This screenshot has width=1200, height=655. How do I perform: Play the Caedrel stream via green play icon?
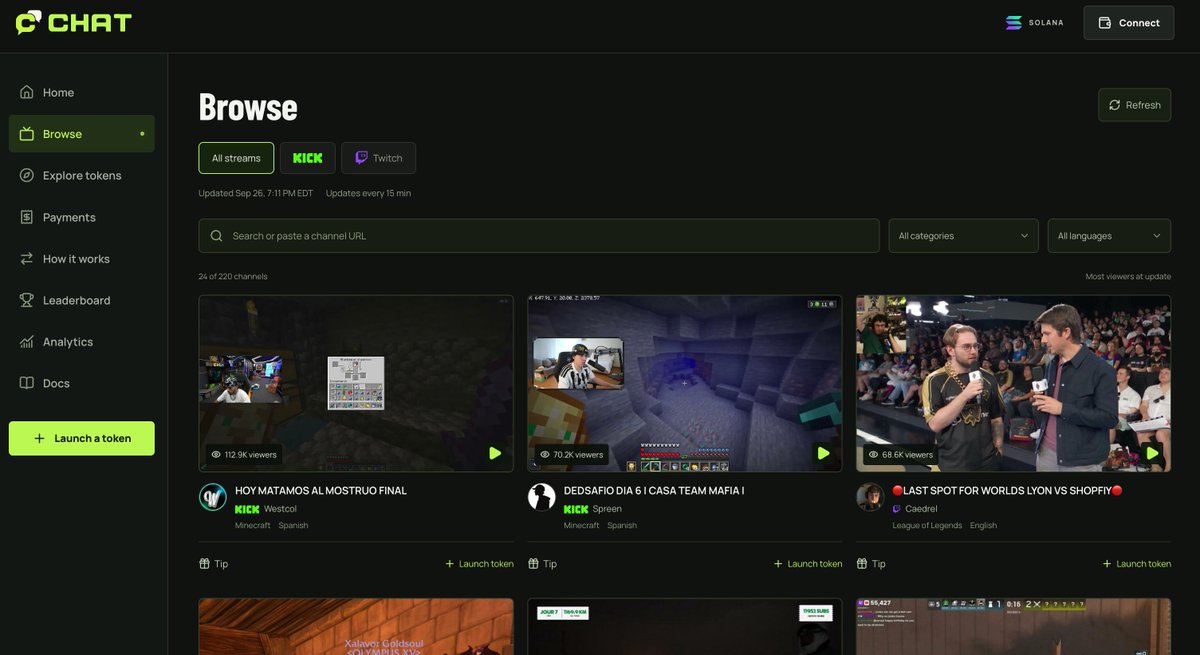click(1152, 453)
